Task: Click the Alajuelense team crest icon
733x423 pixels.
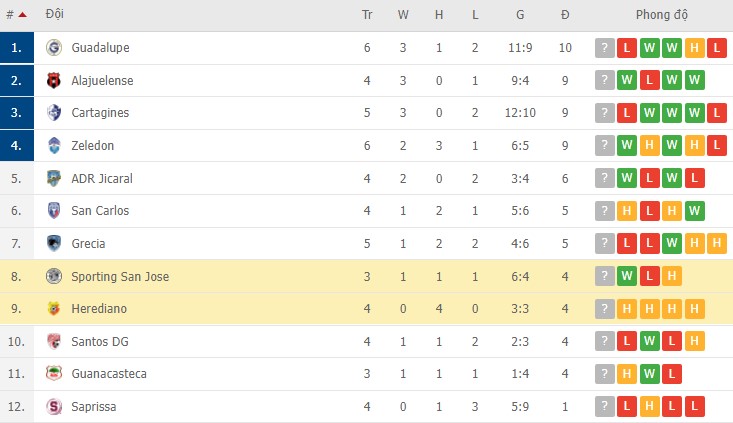Action: (54, 80)
